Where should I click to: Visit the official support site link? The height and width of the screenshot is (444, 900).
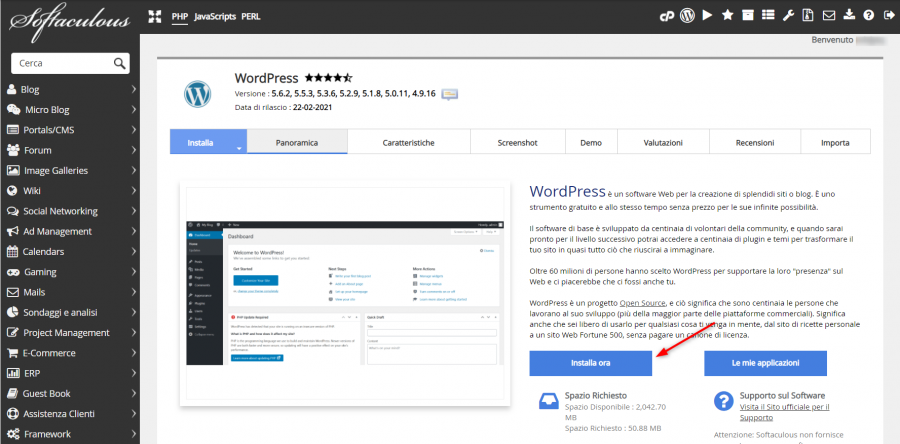(784, 412)
